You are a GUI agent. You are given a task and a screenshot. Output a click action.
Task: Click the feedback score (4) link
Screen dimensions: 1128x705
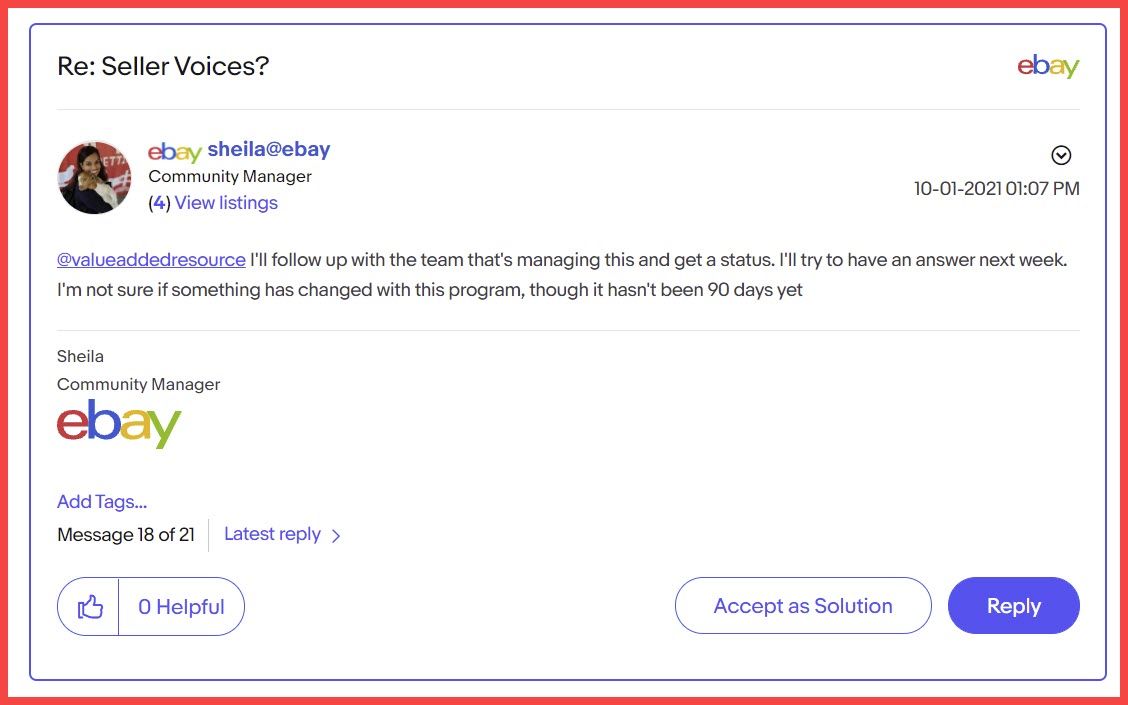(x=159, y=203)
